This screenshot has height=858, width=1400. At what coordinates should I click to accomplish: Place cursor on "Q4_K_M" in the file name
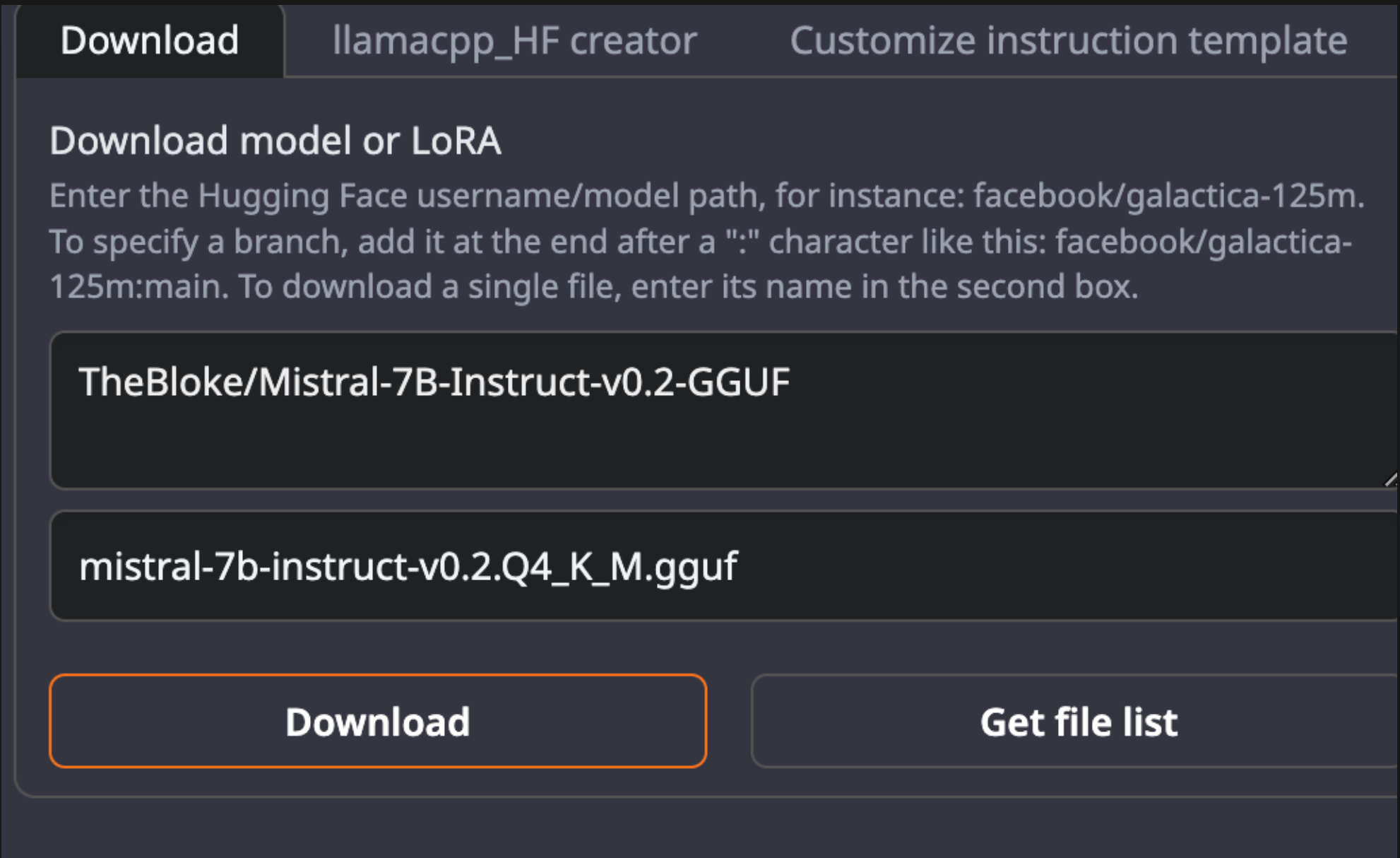[x=571, y=567]
